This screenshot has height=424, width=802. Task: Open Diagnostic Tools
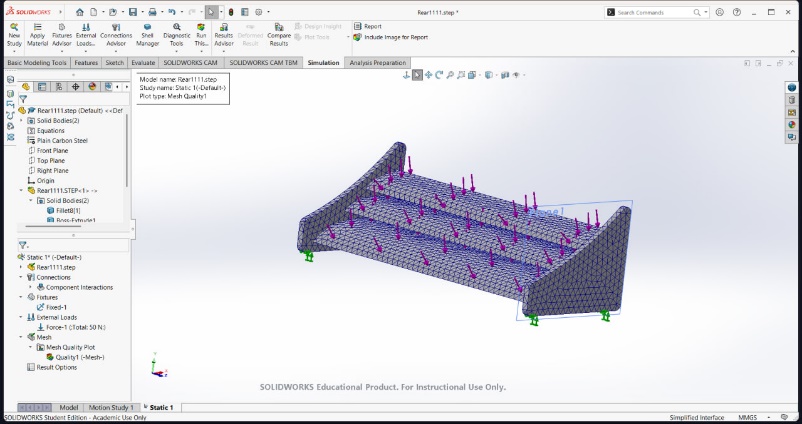pos(176,35)
